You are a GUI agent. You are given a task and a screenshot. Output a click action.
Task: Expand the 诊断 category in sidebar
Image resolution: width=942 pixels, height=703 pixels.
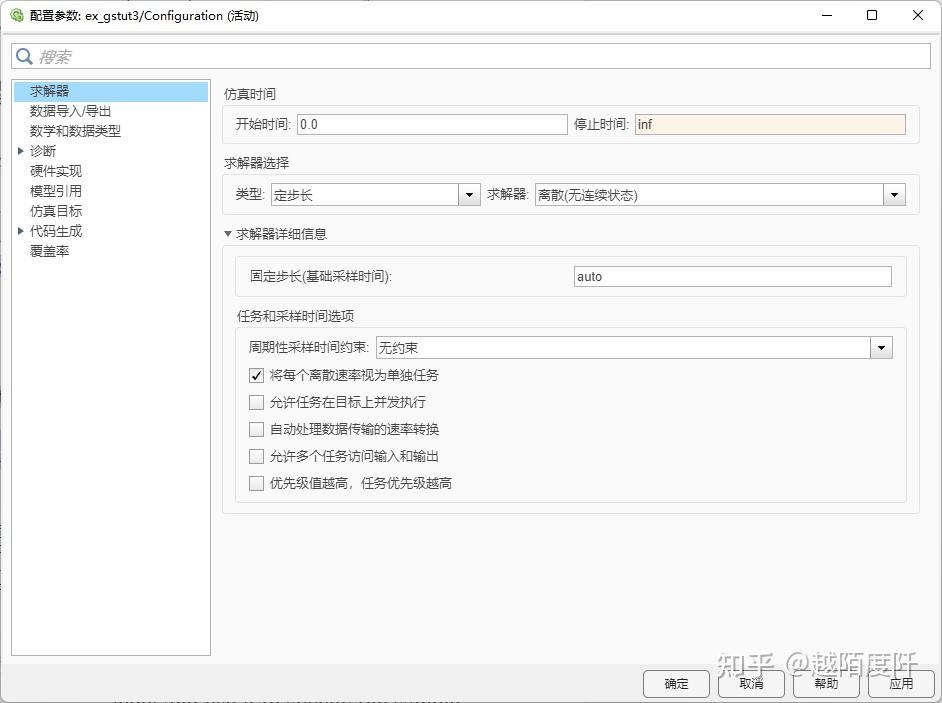pos(19,151)
